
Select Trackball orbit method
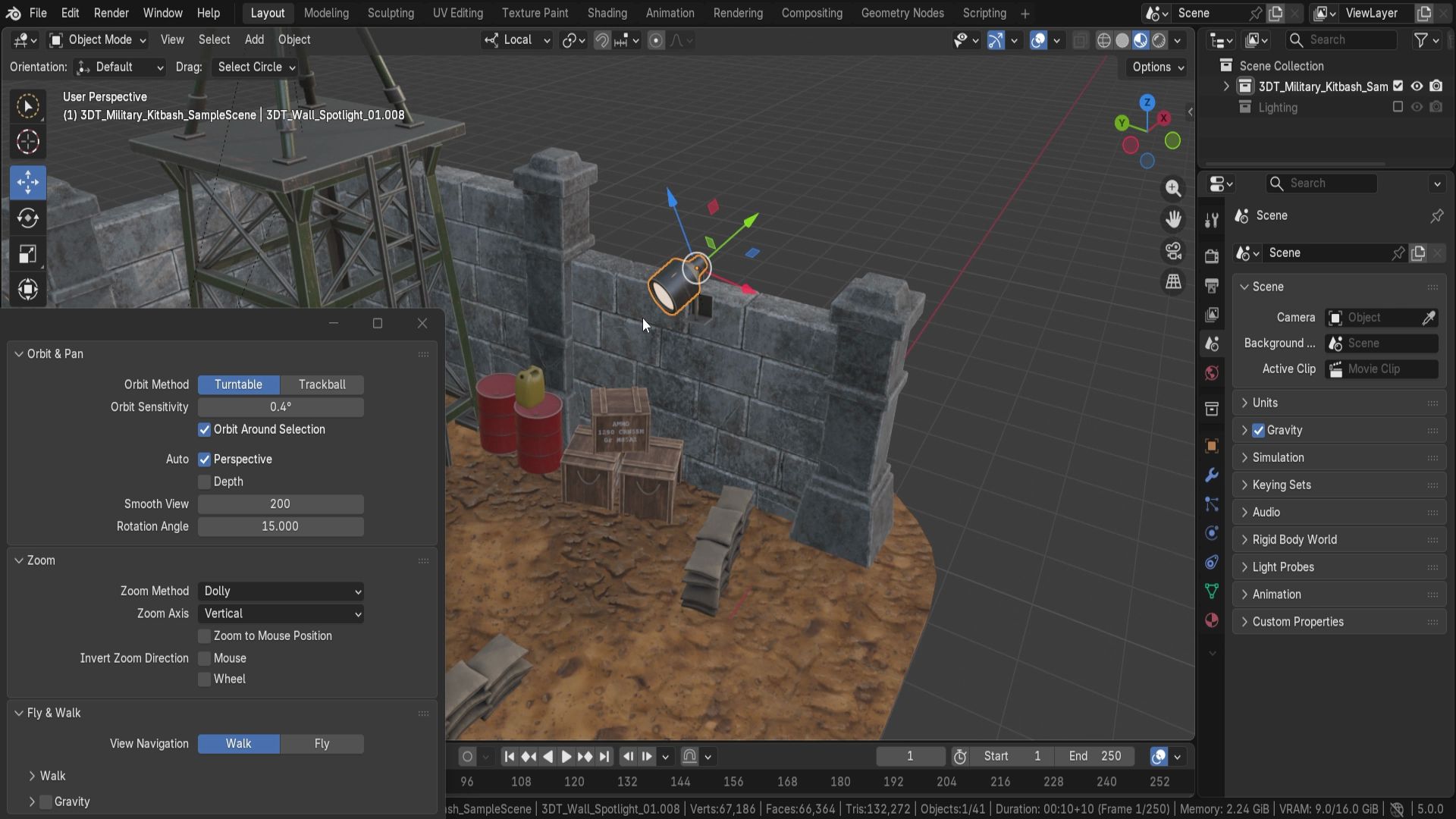[x=322, y=384]
